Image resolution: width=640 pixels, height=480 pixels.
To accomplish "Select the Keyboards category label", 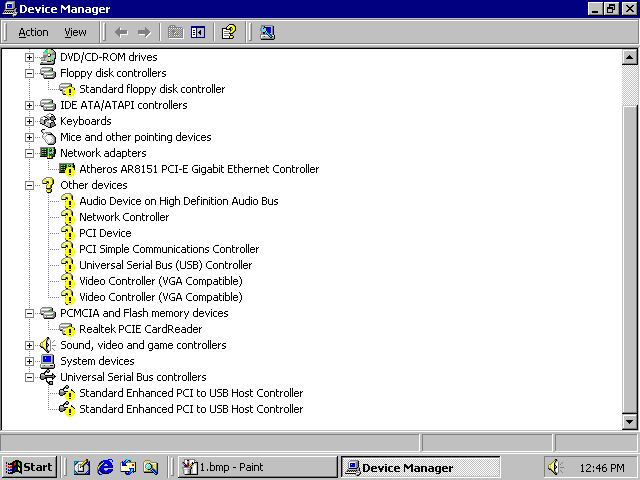I will 85,121.
